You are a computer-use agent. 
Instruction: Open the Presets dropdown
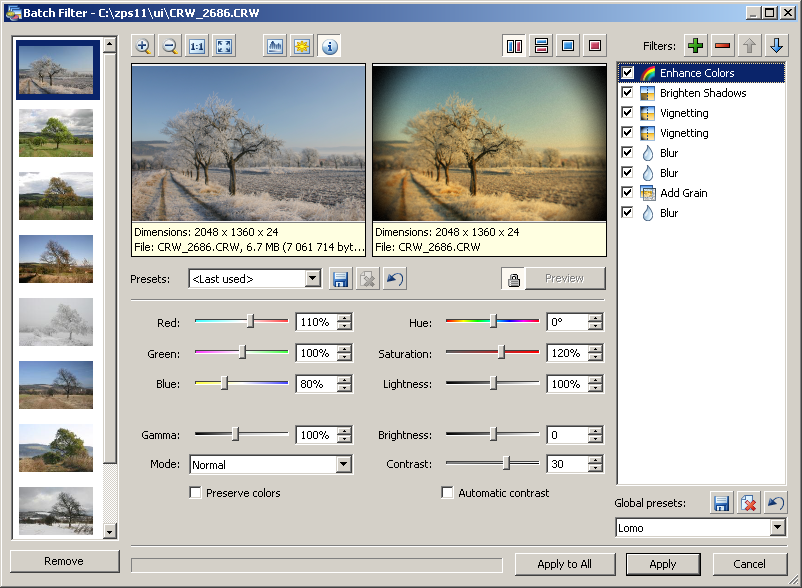(312, 279)
